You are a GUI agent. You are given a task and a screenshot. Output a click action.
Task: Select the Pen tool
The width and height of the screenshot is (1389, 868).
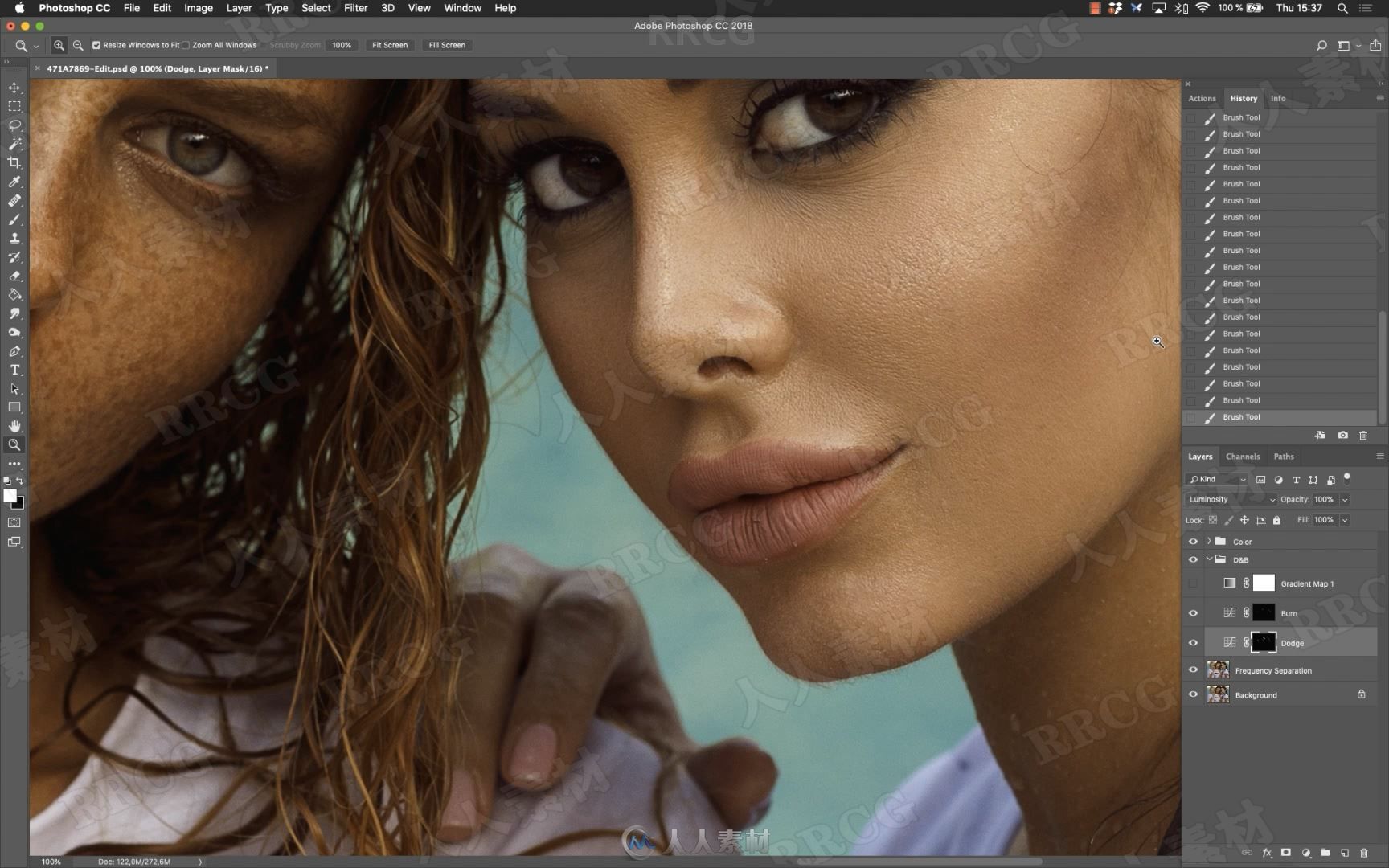[x=14, y=351]
